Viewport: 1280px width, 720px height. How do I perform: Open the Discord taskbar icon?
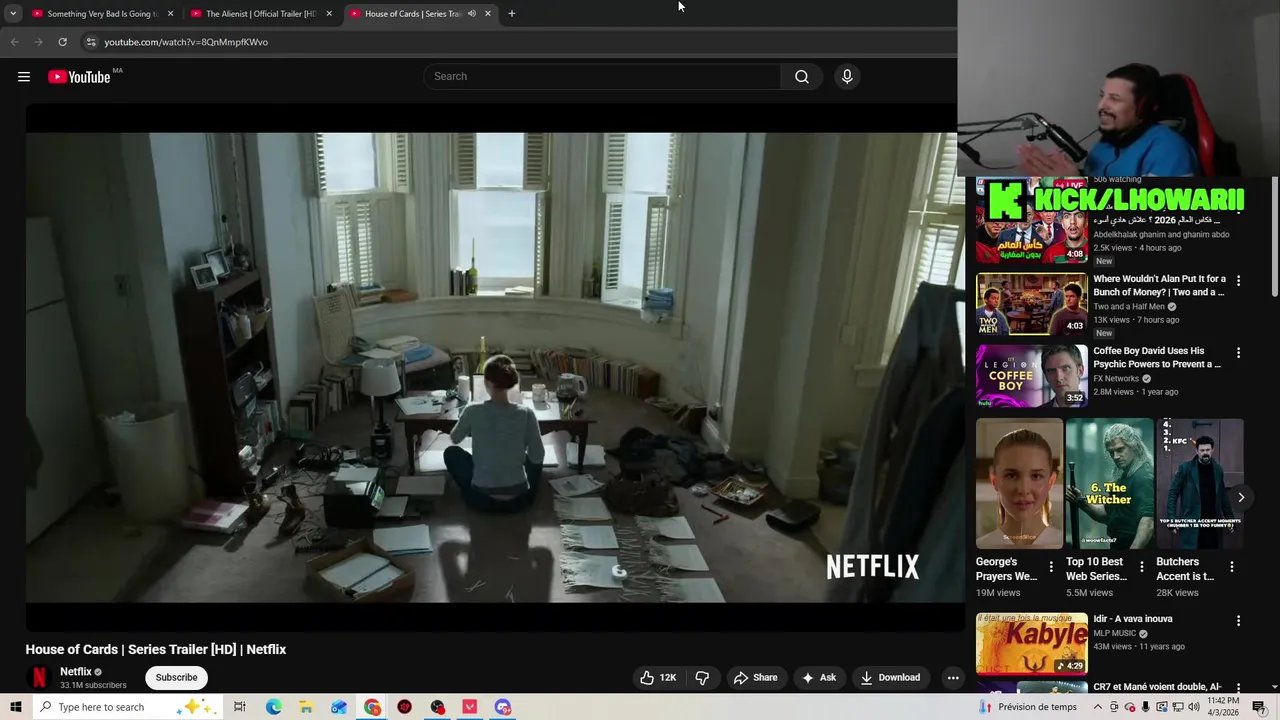pos(502,707)
